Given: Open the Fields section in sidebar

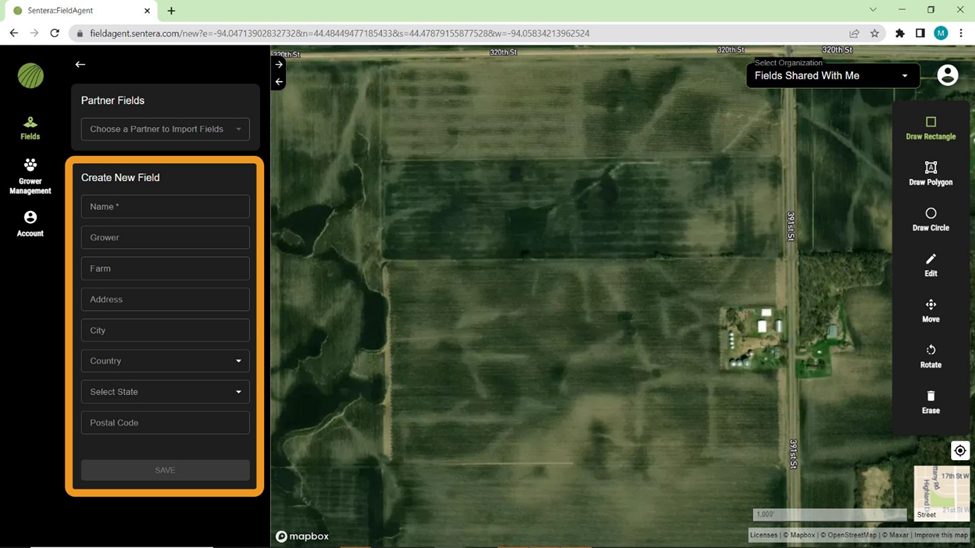Looking at the screenshot, I should (x=30, y=128).
